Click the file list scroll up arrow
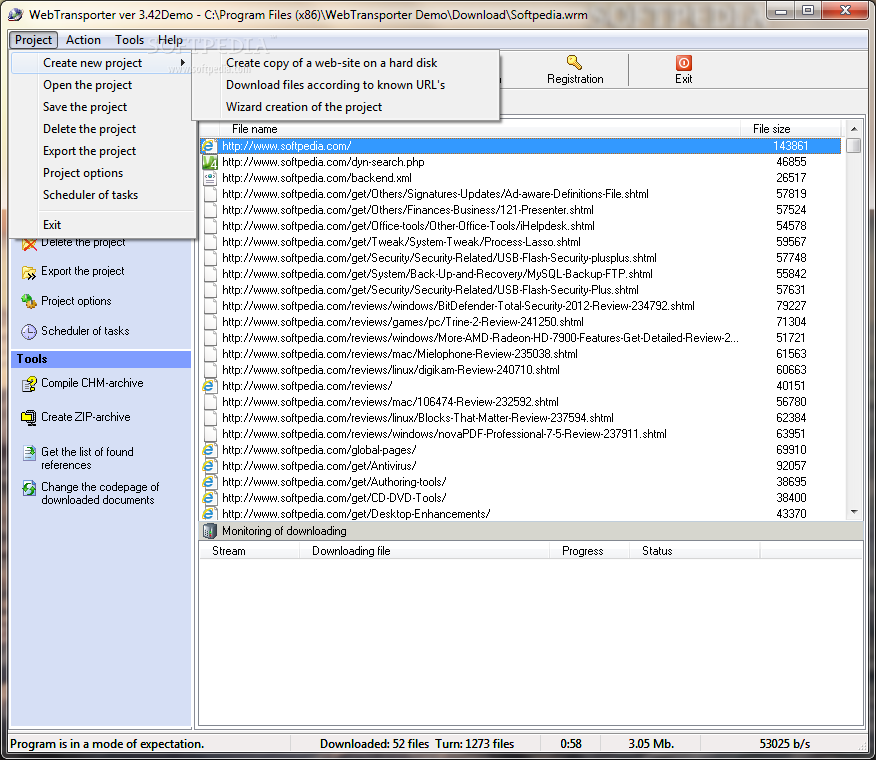This screenshot has height=760, width=876. [x=854, y=129]
